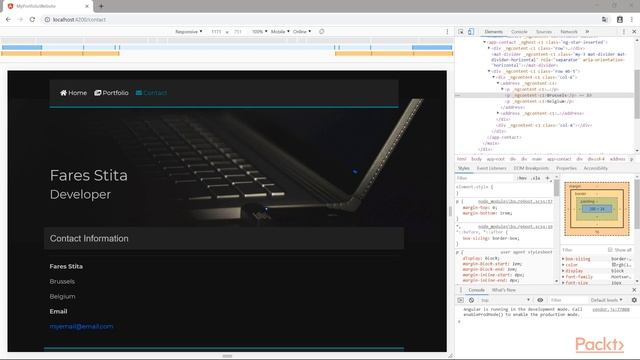Open Chrome's three-dot menu

click(x=631, y=19)
